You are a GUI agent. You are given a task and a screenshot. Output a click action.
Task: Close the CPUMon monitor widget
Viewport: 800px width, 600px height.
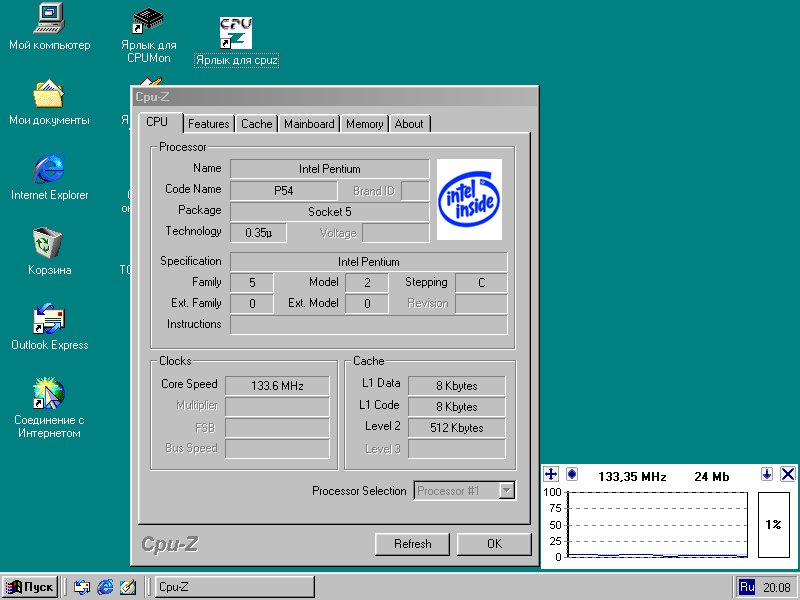pyautogui.click(x=787, y=474)
